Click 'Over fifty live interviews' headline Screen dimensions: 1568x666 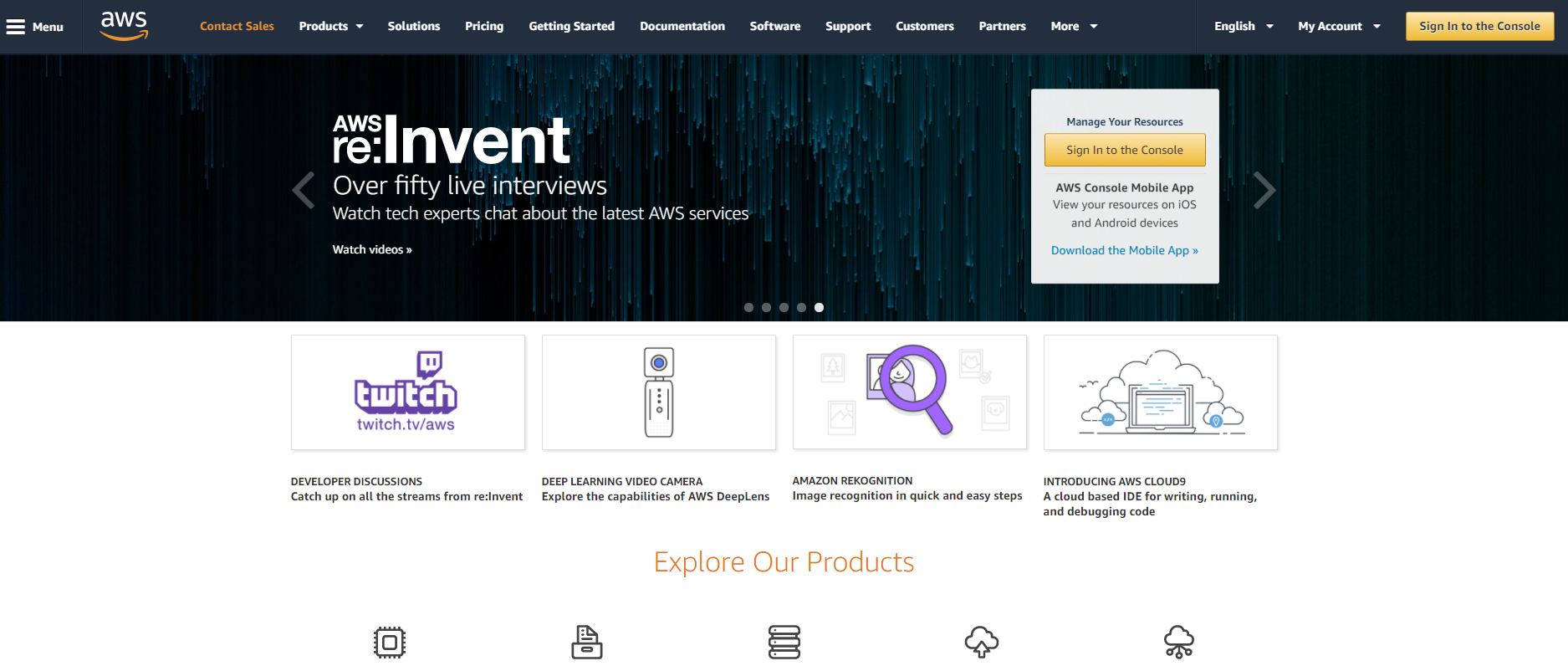tap(470, 185)
